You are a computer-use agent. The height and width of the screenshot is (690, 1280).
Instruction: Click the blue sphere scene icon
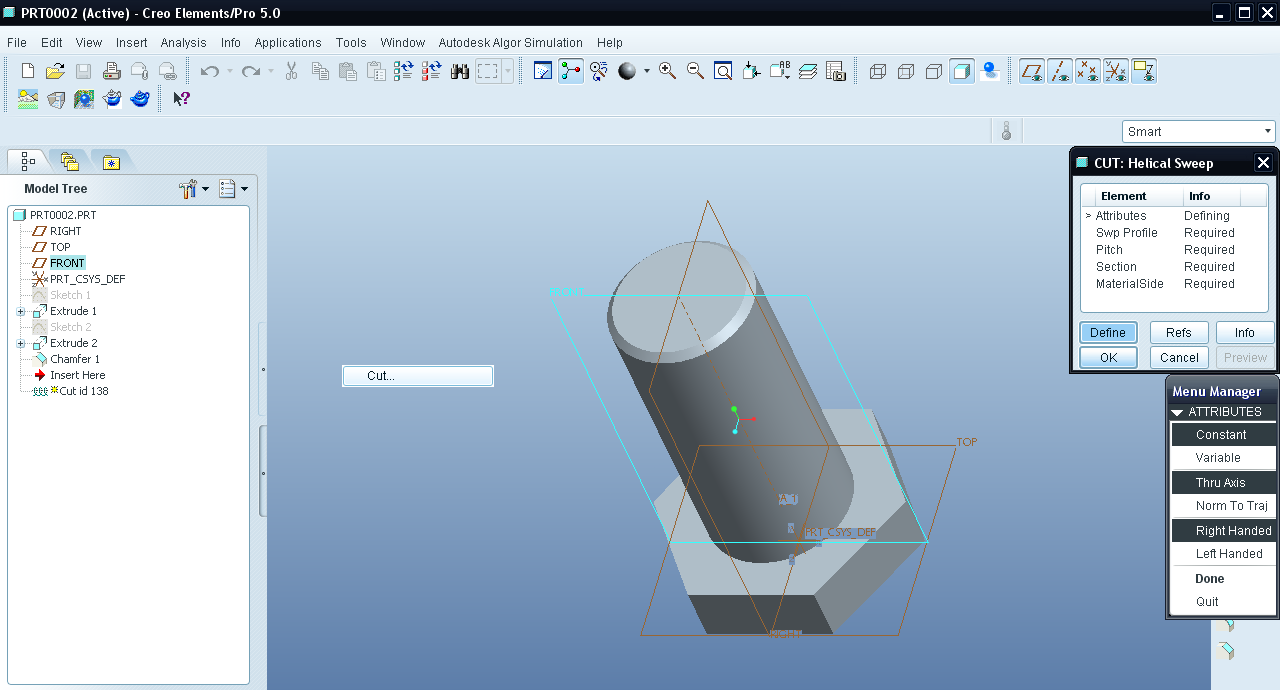84,99
